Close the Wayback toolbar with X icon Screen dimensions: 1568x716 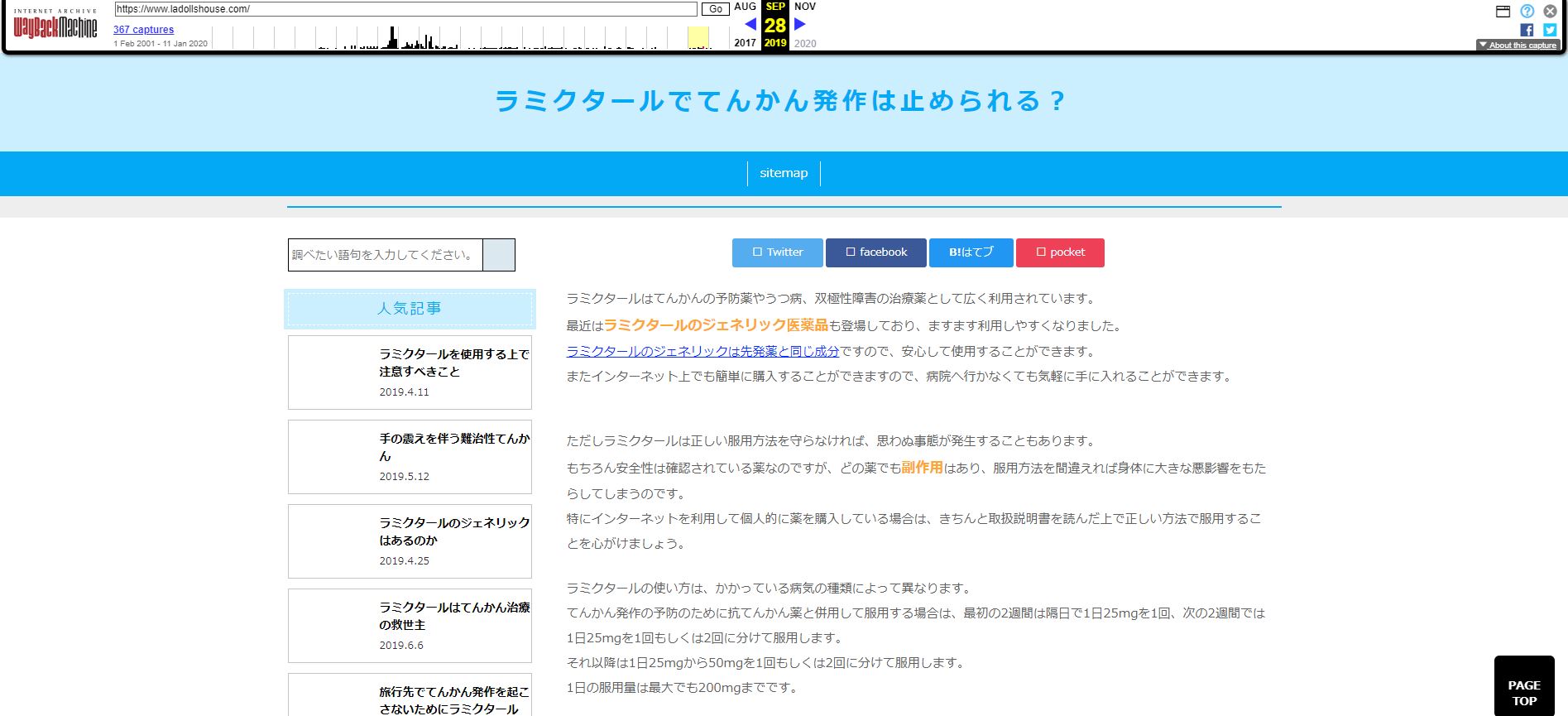(1550, 11)
